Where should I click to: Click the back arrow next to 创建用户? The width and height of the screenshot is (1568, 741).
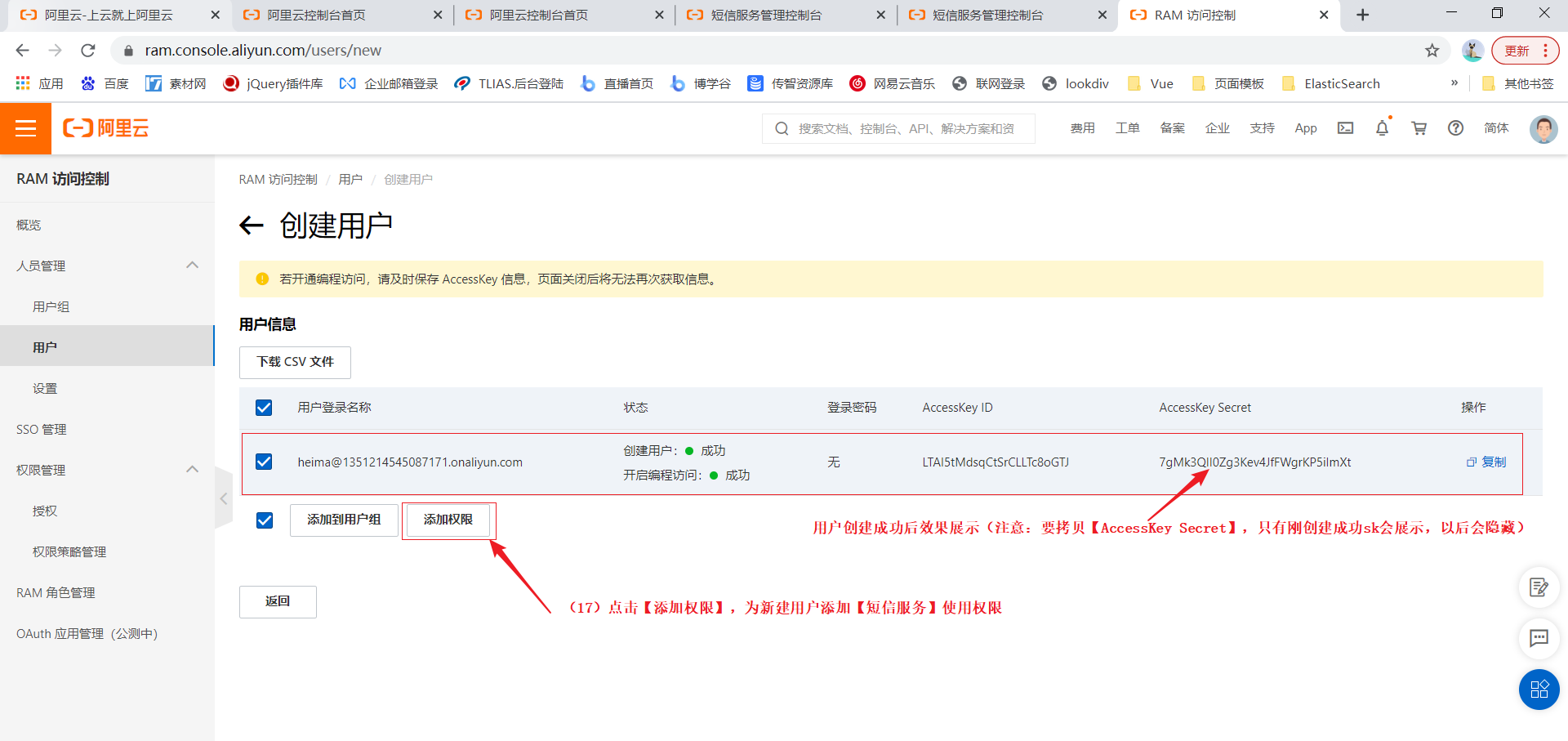(252, 225)
